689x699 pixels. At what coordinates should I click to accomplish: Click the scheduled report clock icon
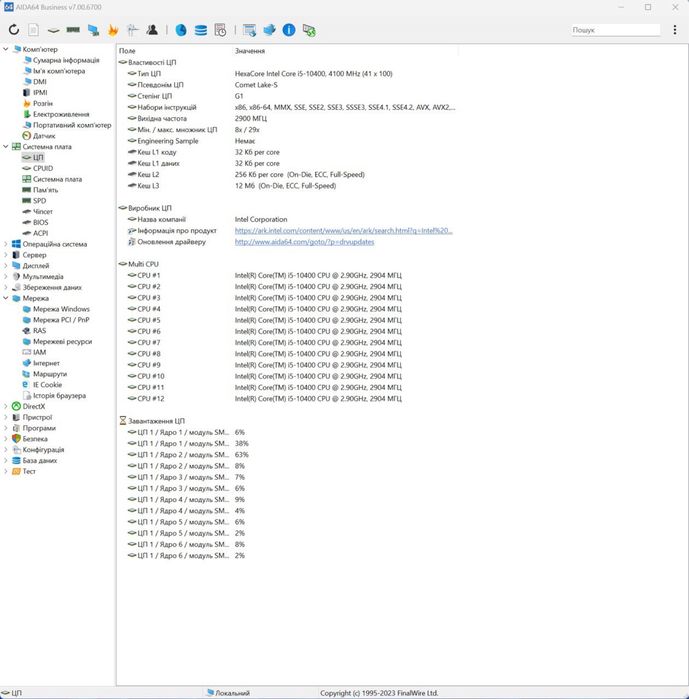pyautogui.click(x=221, y=30)
